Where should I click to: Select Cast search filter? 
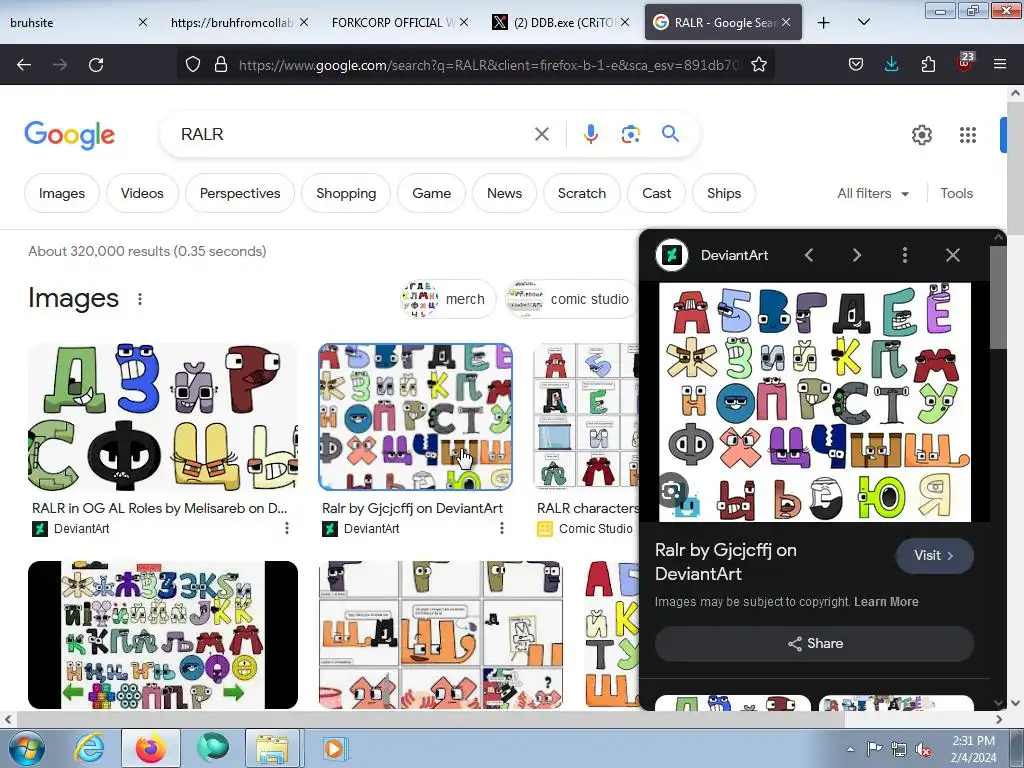tap(656, 193)
